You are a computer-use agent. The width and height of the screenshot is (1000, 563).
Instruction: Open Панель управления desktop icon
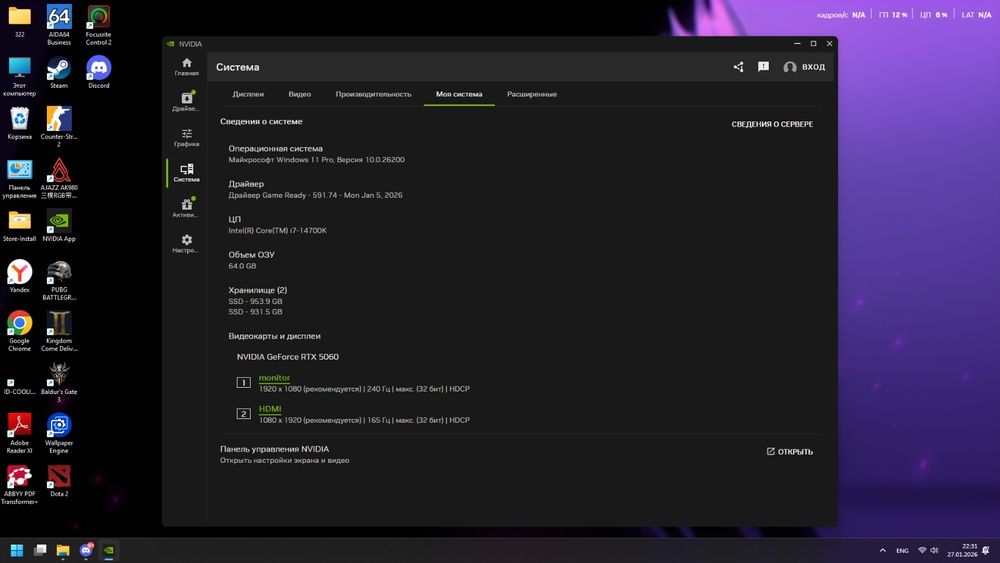19,178
